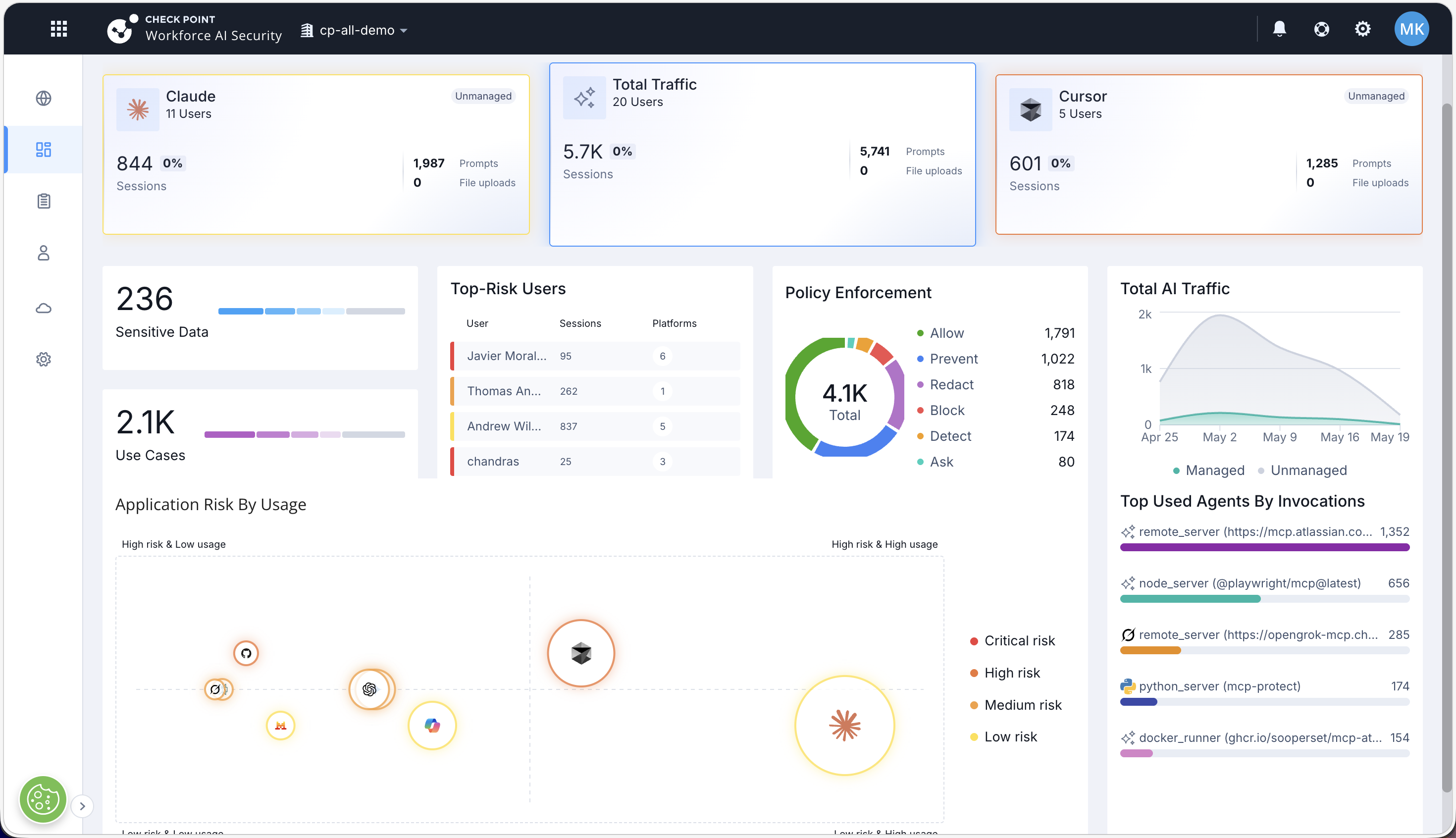Click the Unmanaged badge on Cursor card
The height and width of the screenshot is (838, 1456).
(x=1377, y=96)
